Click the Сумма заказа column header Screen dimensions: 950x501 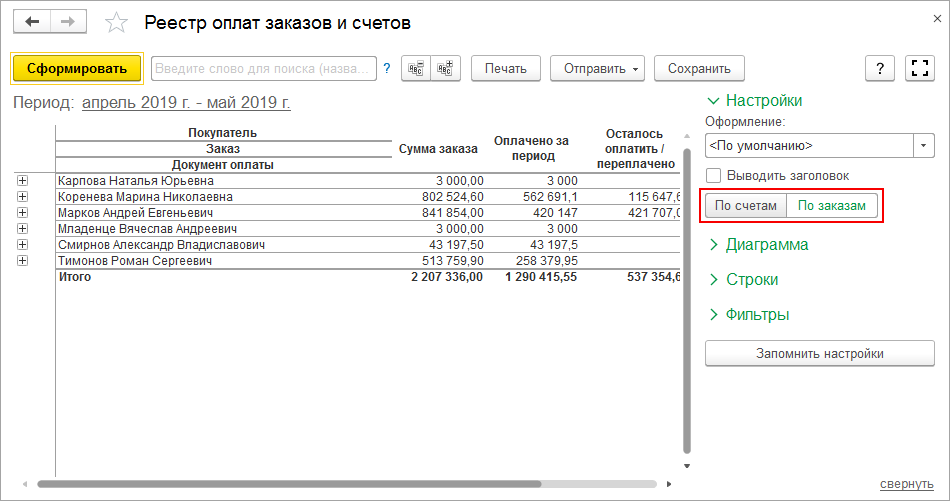(x=438, y=149)
